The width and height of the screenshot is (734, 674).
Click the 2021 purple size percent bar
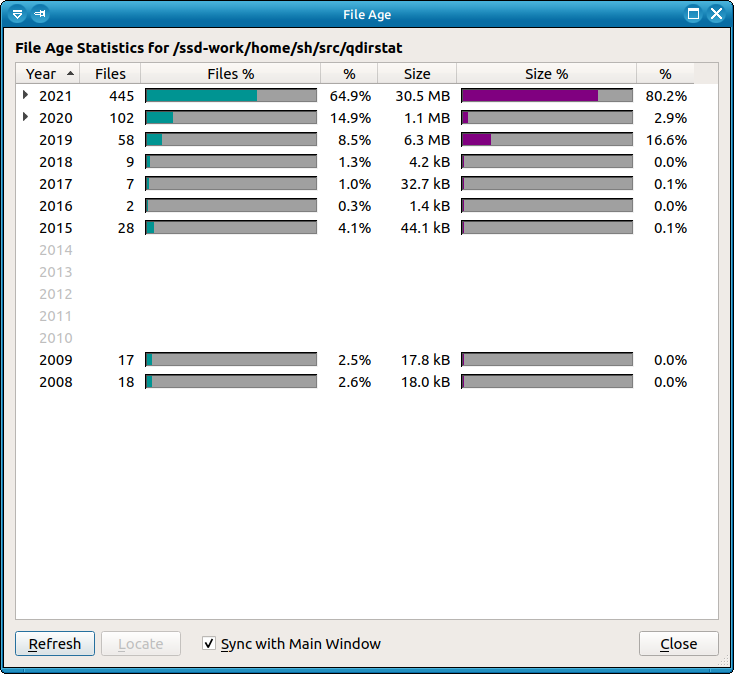click(547, 95)
